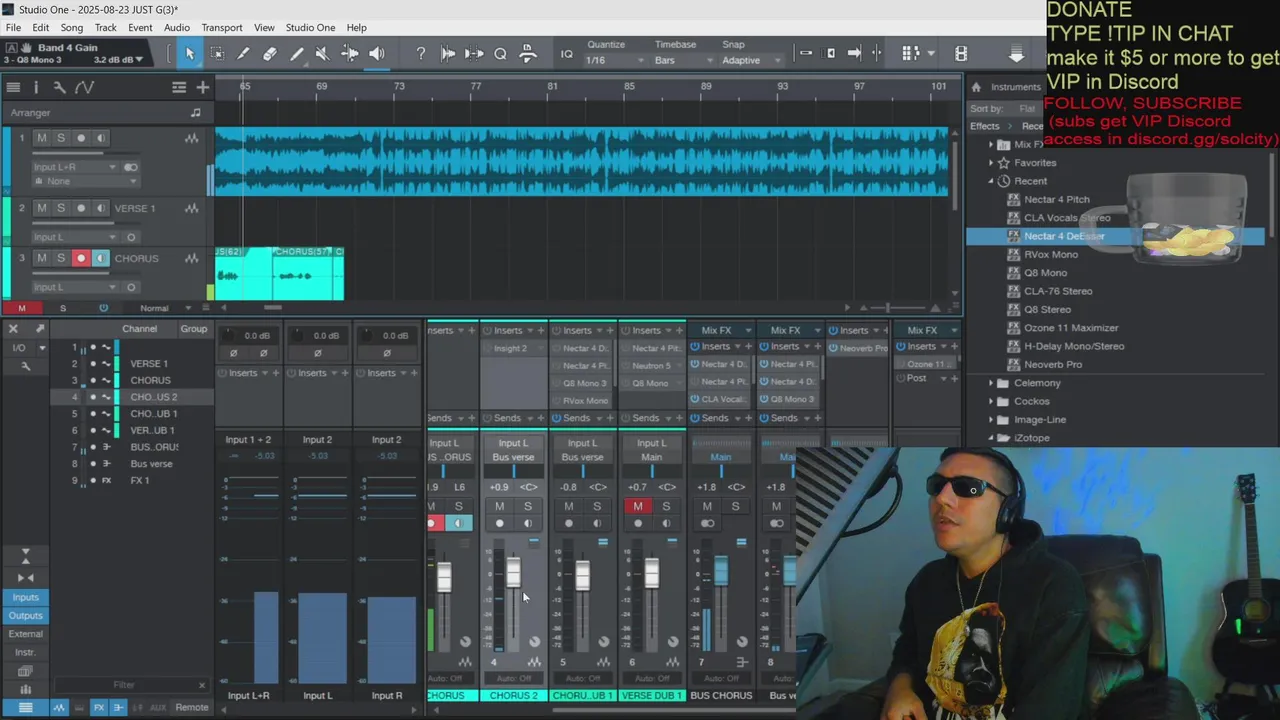Solo the VERSE 1 track
The image size is (1280, 720).
click(x=60, y=208)
